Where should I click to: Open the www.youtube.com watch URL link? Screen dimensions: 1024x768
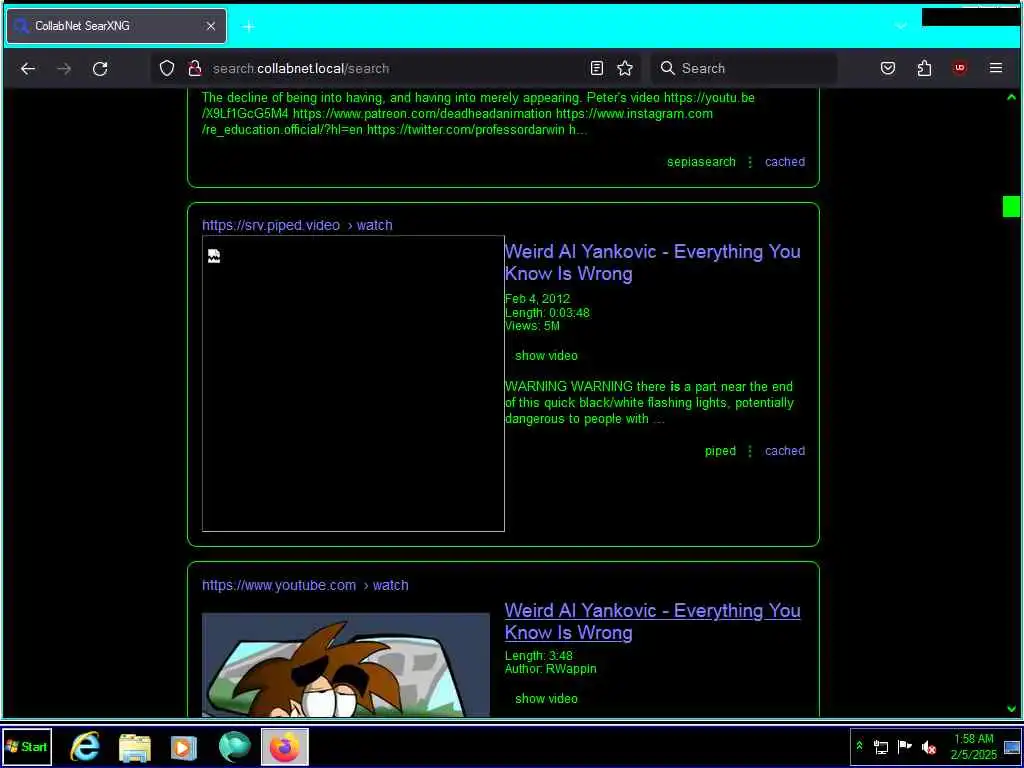(305, 585)
